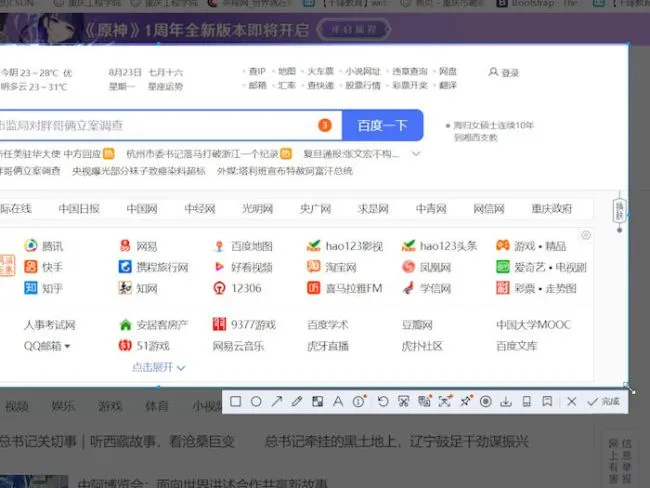Open 学信网 link

[x=435, y=288]
